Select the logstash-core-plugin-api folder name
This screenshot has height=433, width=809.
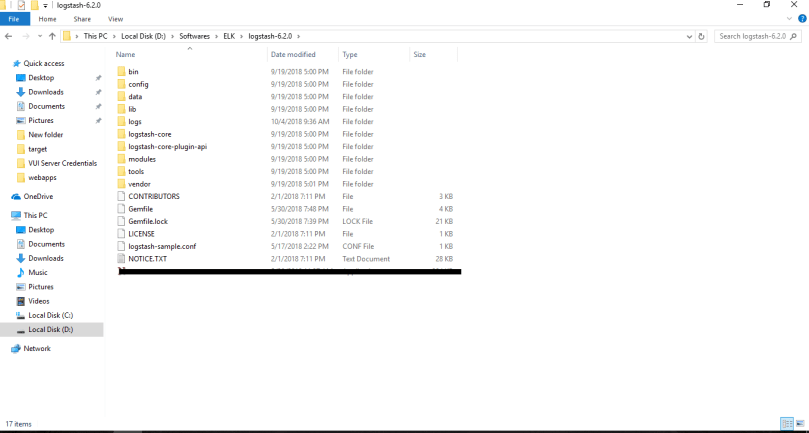168,147
